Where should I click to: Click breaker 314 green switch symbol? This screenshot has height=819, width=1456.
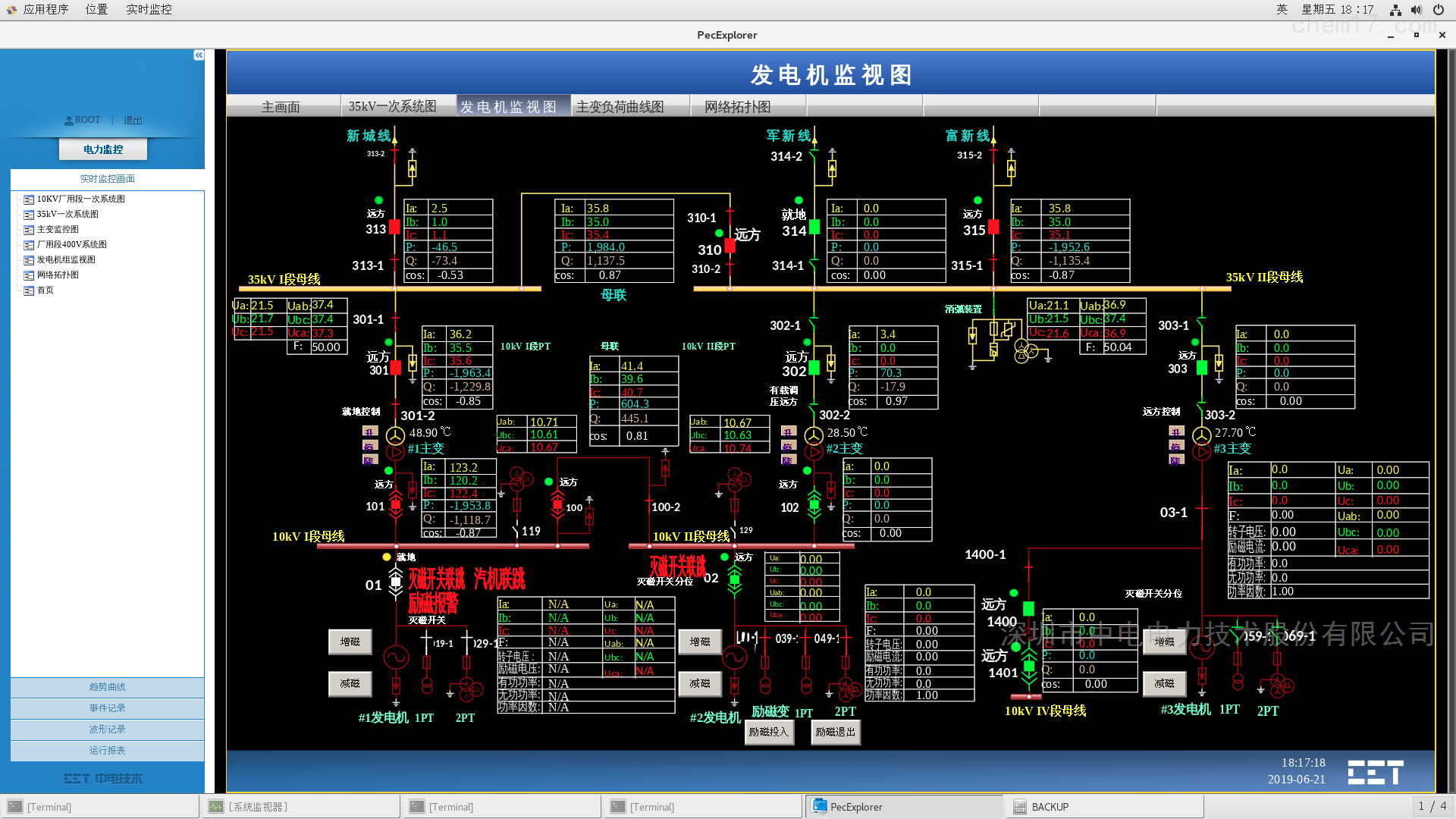[814, 226]
